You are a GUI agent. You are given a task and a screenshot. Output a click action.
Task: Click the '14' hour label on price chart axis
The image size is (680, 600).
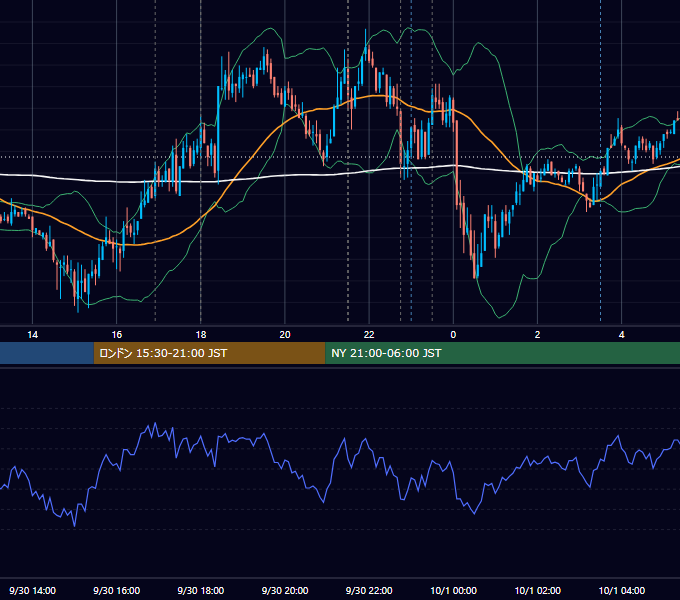33,335
